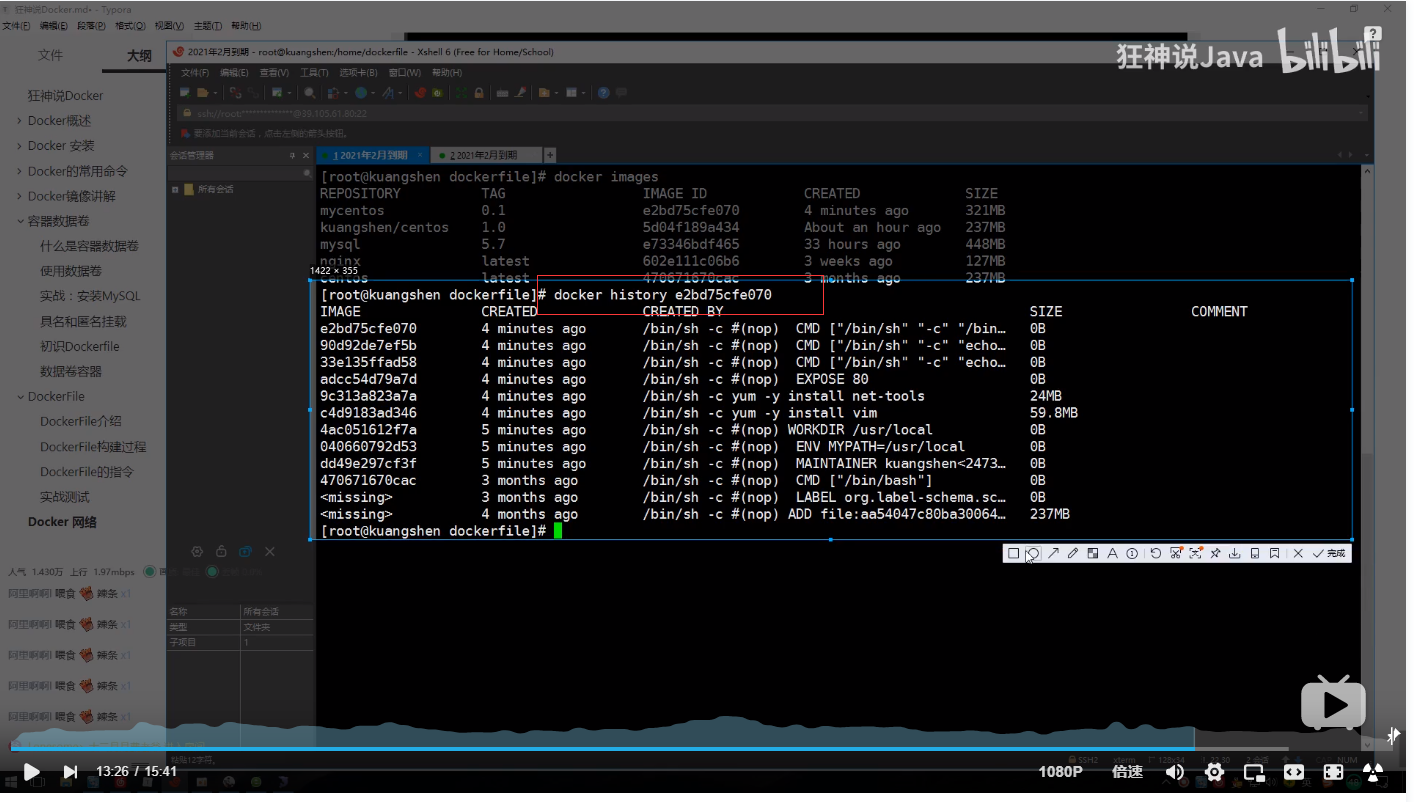
Task: Select the rectangle annotation tool
Action: [1013, 553]
